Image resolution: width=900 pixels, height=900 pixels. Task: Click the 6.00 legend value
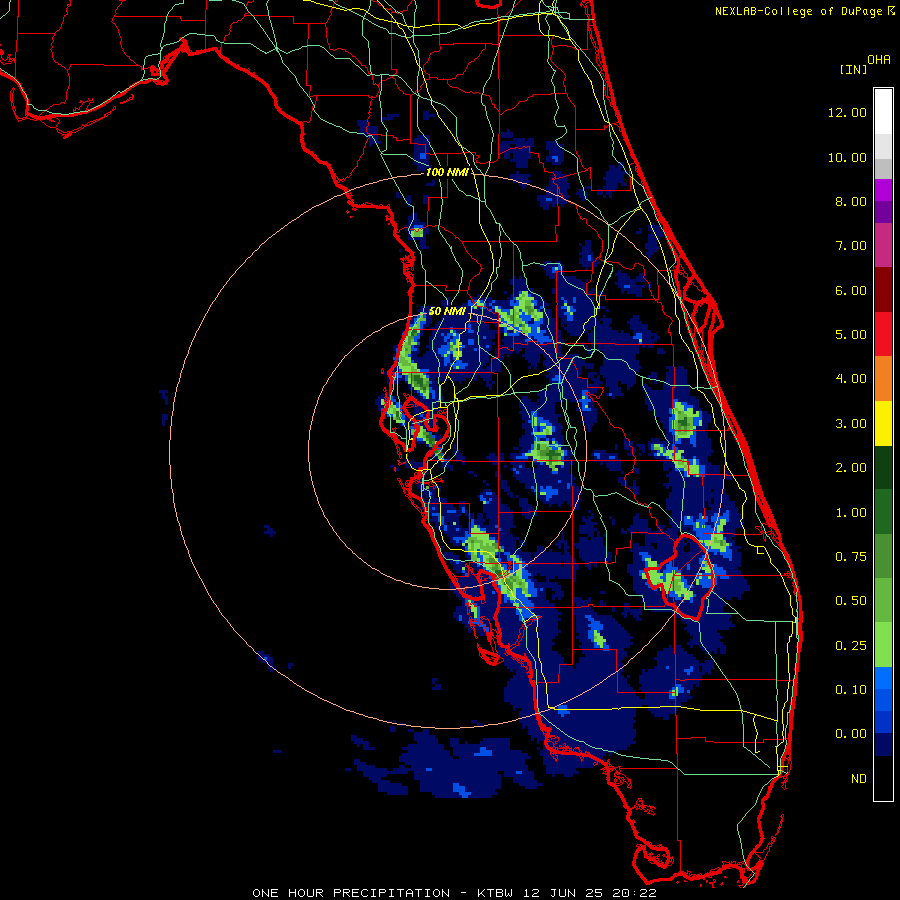click(x=851, y=290)
